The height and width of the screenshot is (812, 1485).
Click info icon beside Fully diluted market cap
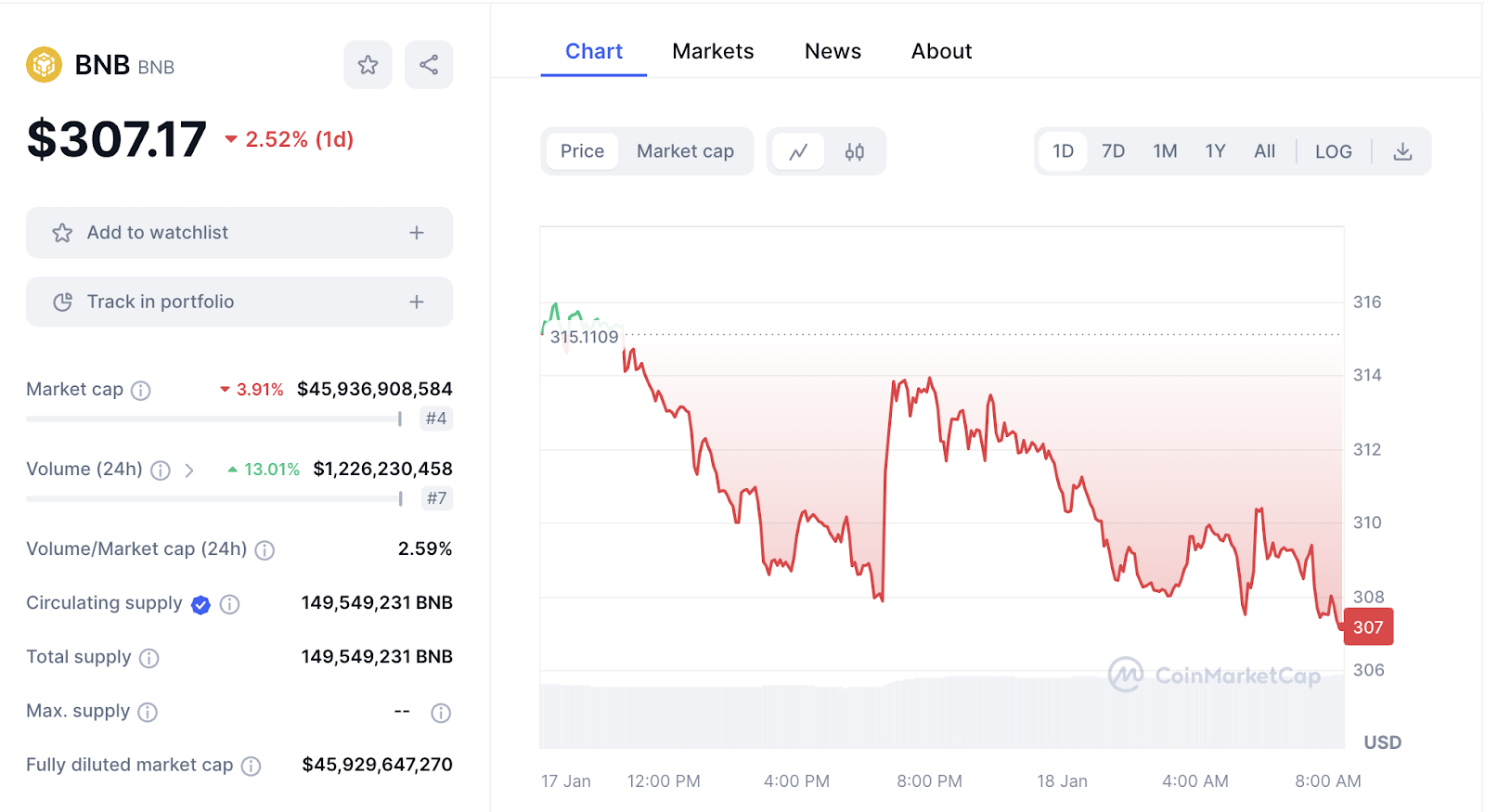tap(251, 766)
